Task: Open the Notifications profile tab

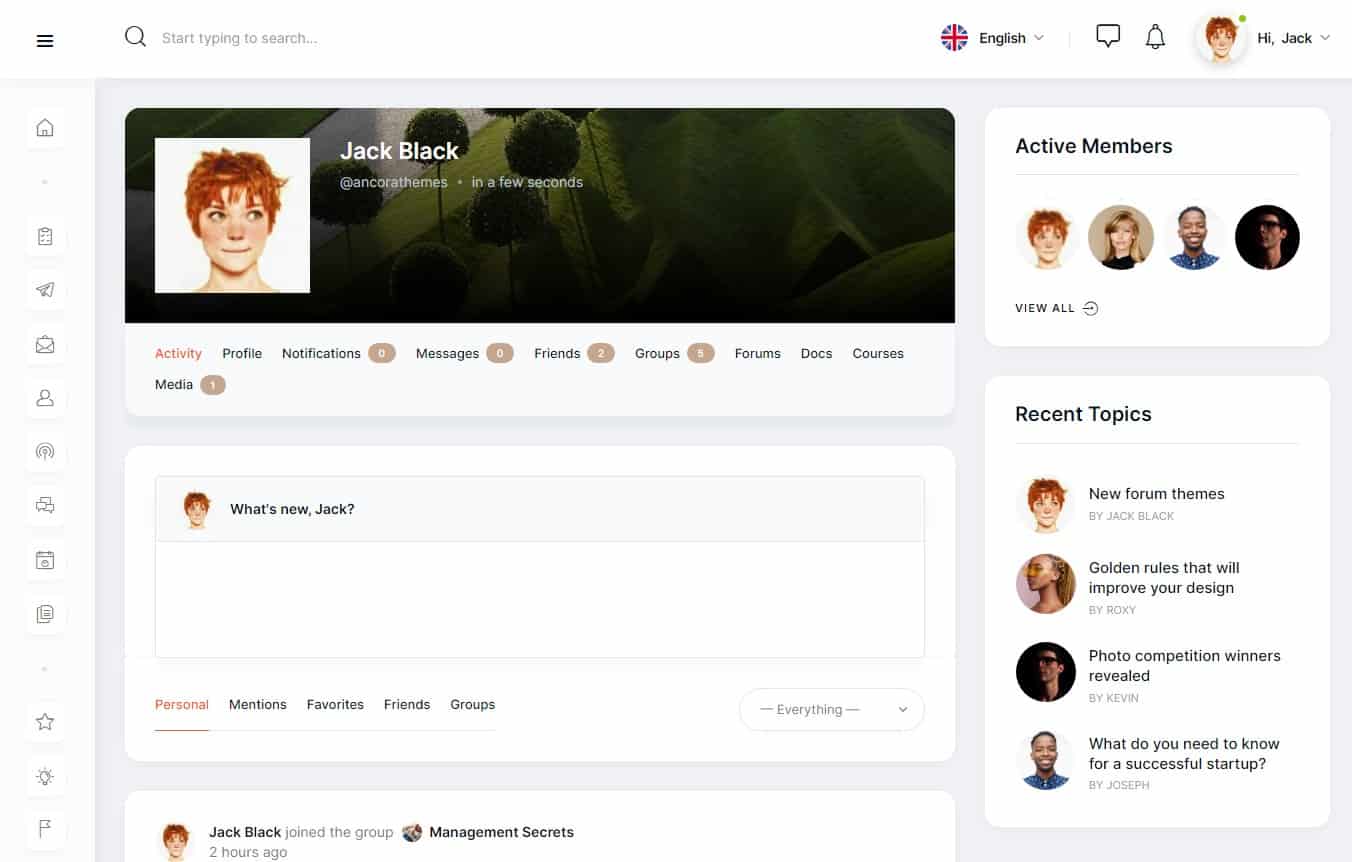Action: (321, 354)
